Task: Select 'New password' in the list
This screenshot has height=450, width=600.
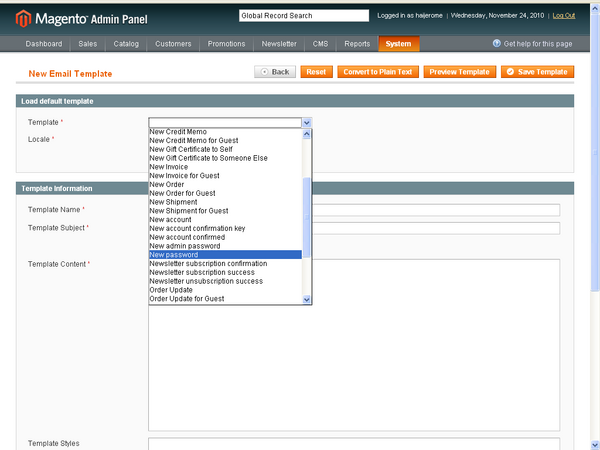Action: tap(173, 255)
